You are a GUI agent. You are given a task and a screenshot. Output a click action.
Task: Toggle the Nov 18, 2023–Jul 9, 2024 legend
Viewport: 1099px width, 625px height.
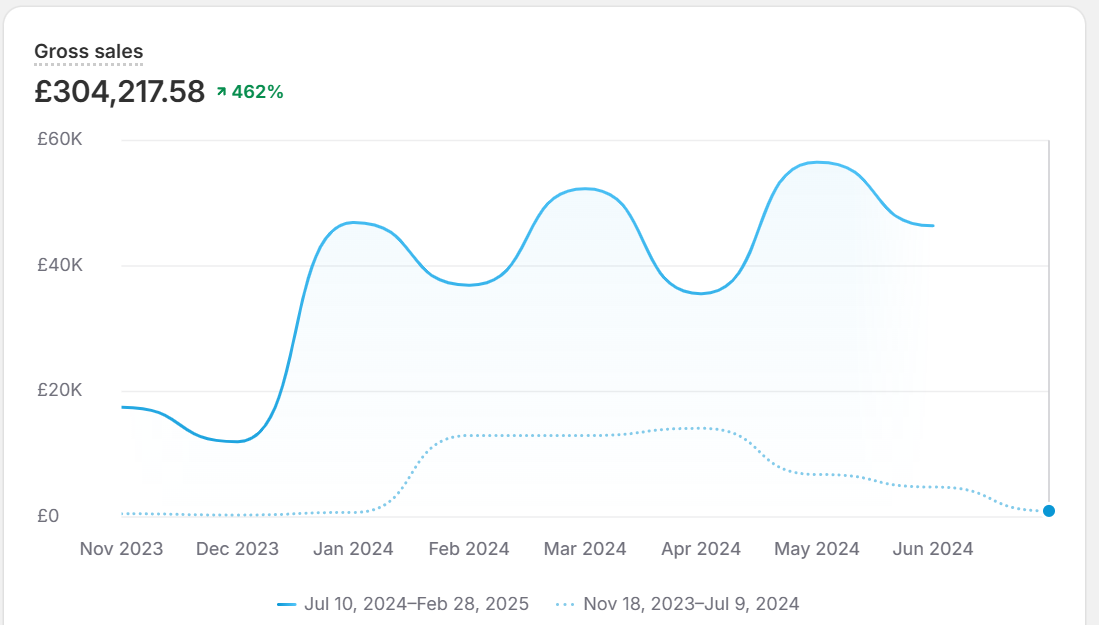coord(677,604)
